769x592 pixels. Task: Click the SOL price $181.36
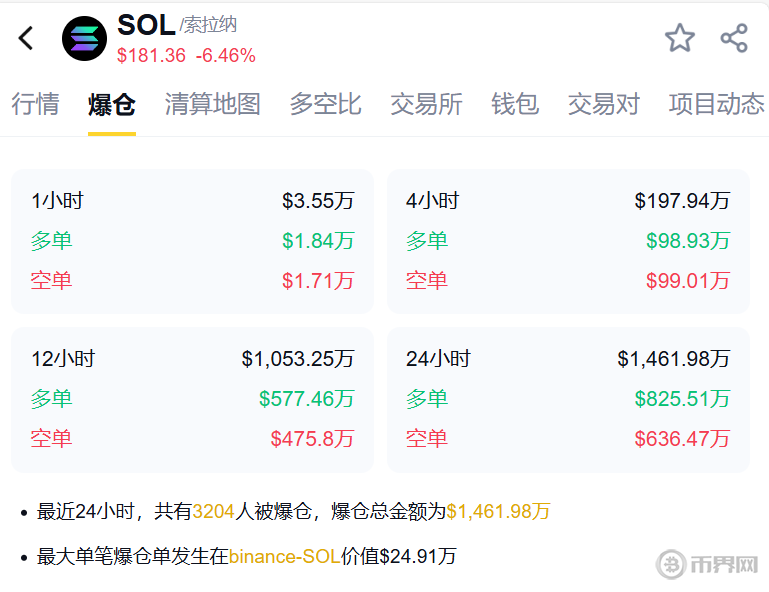point(151,56)
